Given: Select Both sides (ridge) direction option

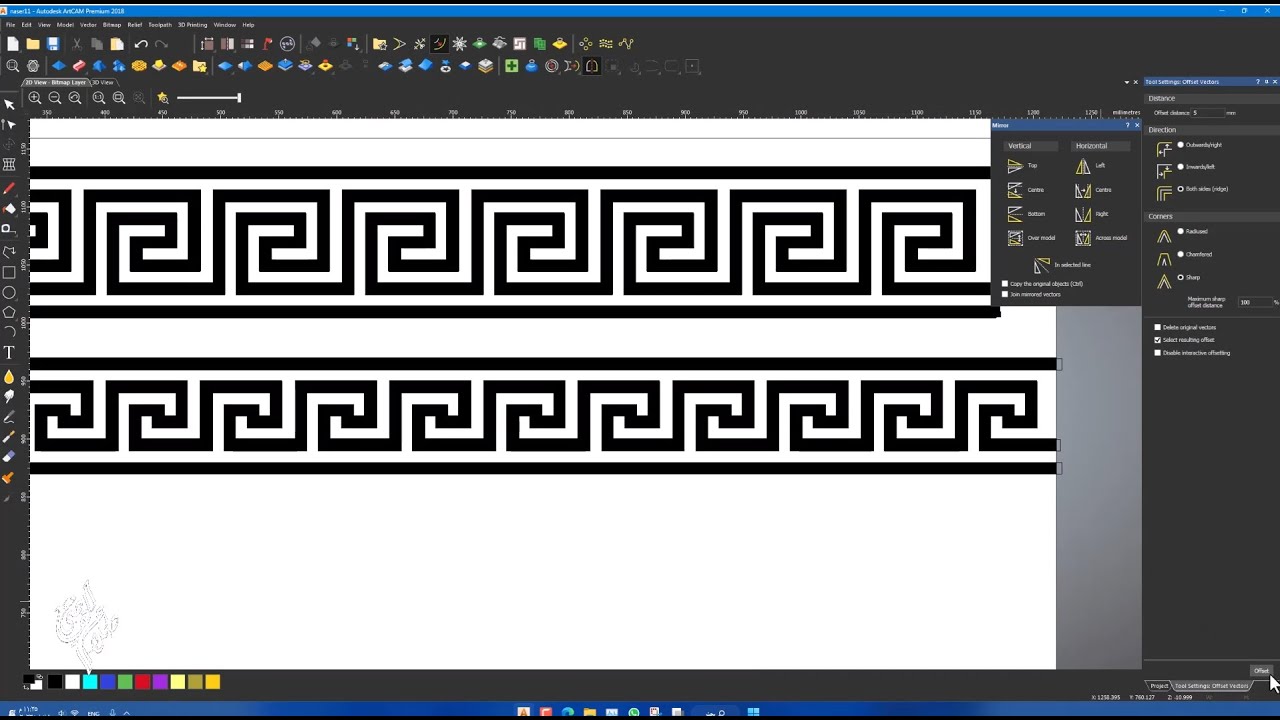Looking at the screenshot, I should [1180, 189].
